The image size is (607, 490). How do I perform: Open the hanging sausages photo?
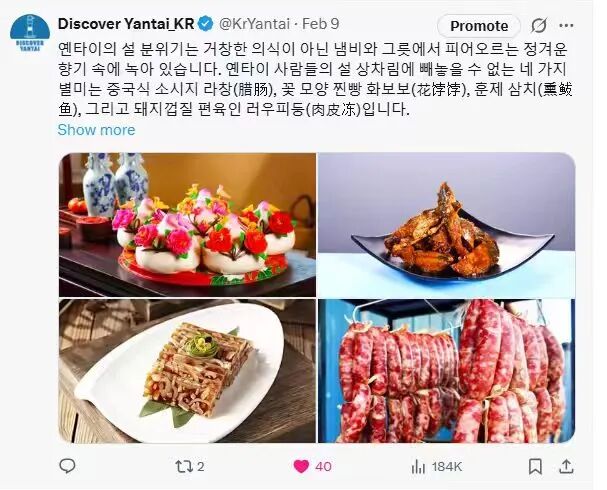click(446, 371)
